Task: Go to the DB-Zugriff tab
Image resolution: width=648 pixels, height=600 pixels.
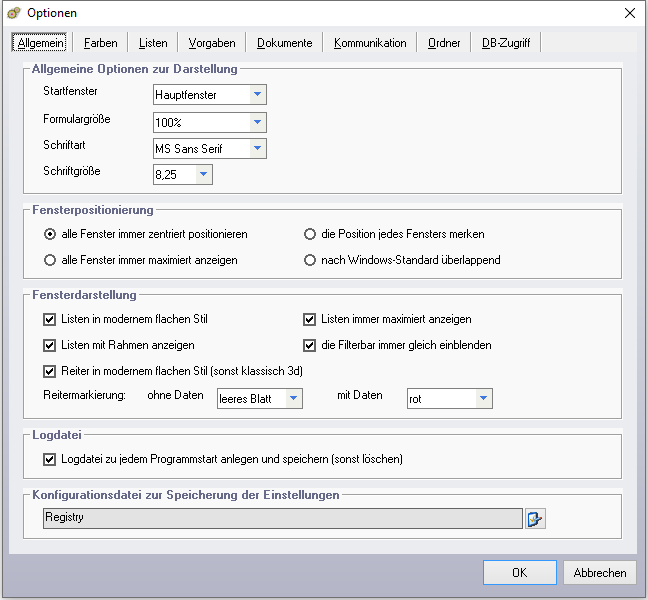Action: (506, 43)
